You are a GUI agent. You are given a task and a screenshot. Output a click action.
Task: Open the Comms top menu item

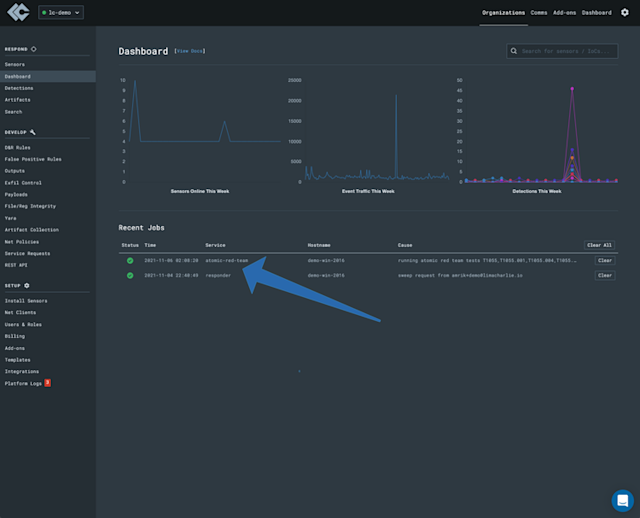pos(539,13)
